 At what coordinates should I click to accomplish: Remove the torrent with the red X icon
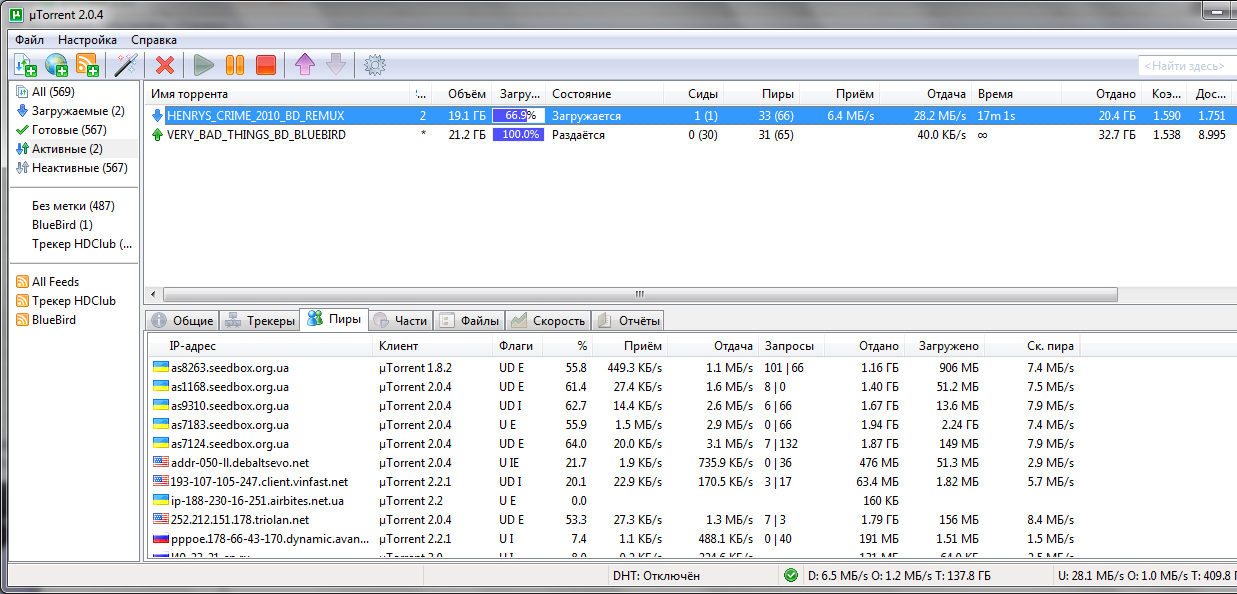pyautogui.click(x=165, y=65)
